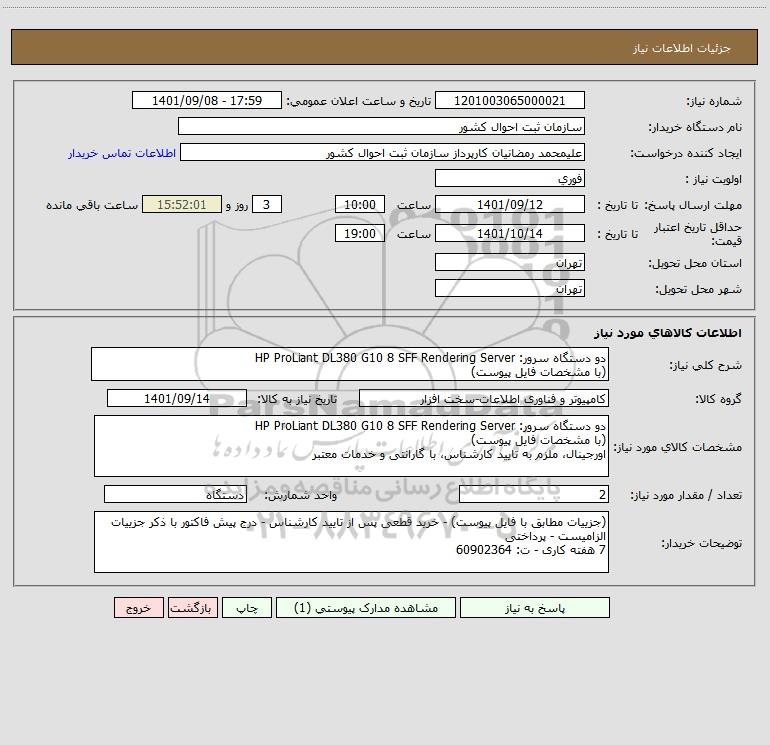The height and width of the screenshot is (745, 770).
Task: Click the deadline time field 10:00
Action: point(359,204)
